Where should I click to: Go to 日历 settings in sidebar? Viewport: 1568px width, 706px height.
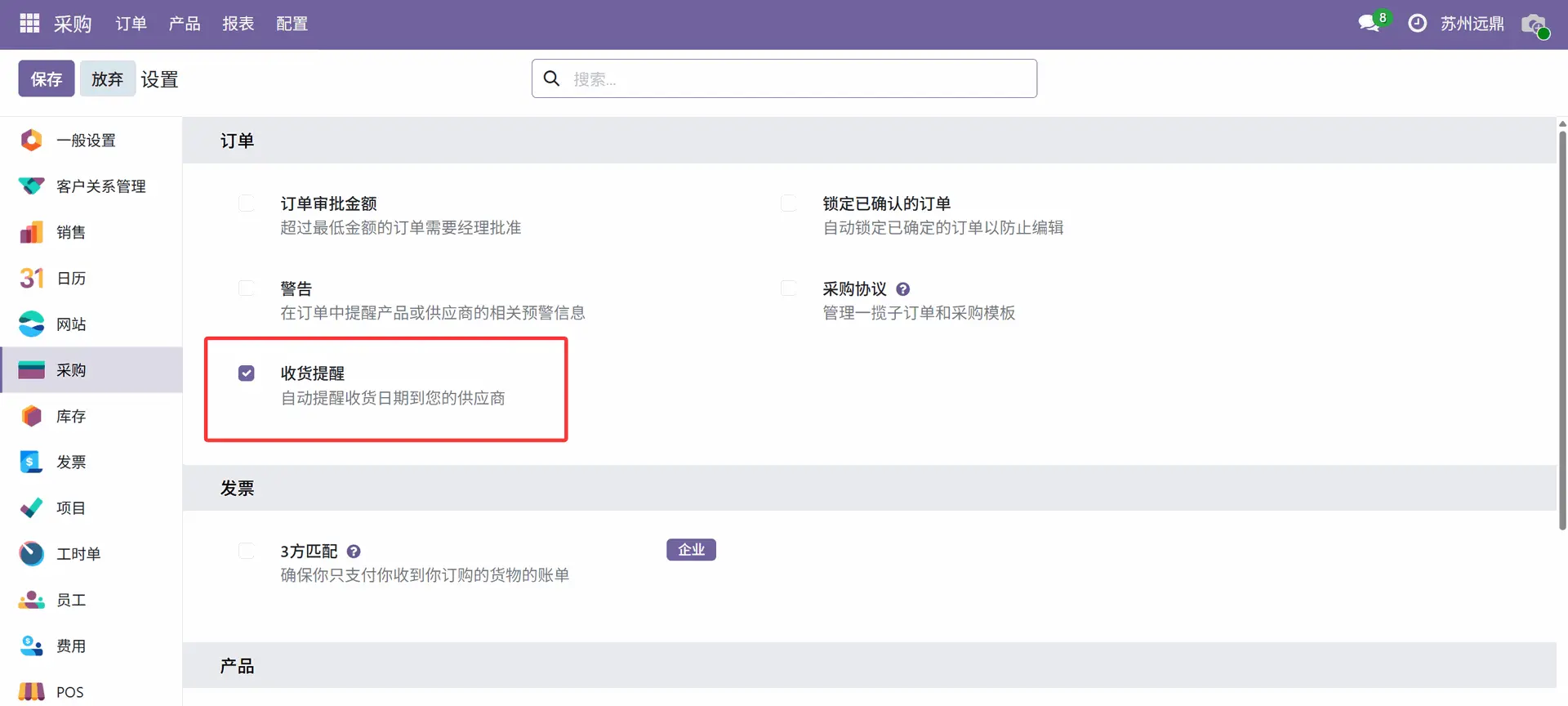point(71,278)
